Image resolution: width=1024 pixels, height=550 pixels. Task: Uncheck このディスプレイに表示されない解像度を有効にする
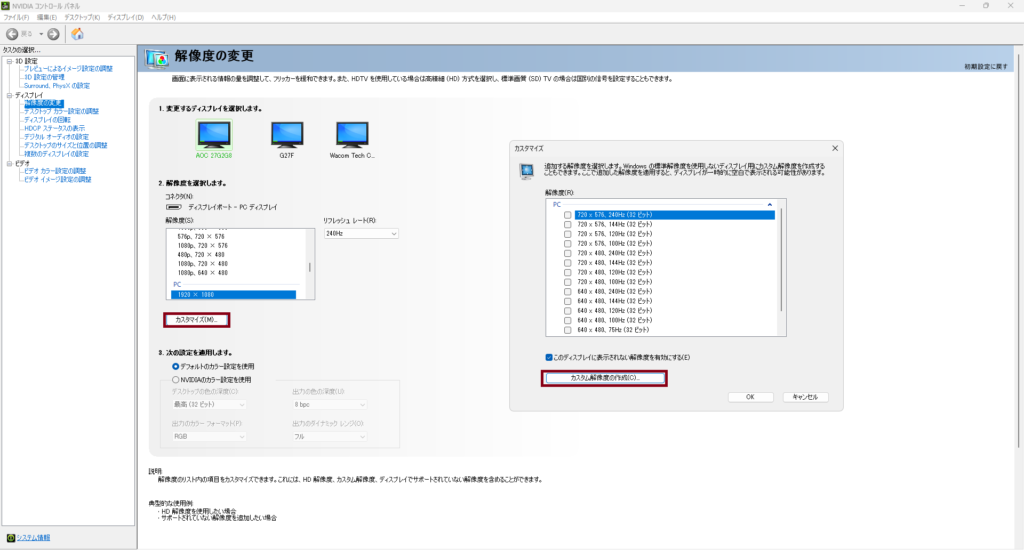click(x=549, y=357)
